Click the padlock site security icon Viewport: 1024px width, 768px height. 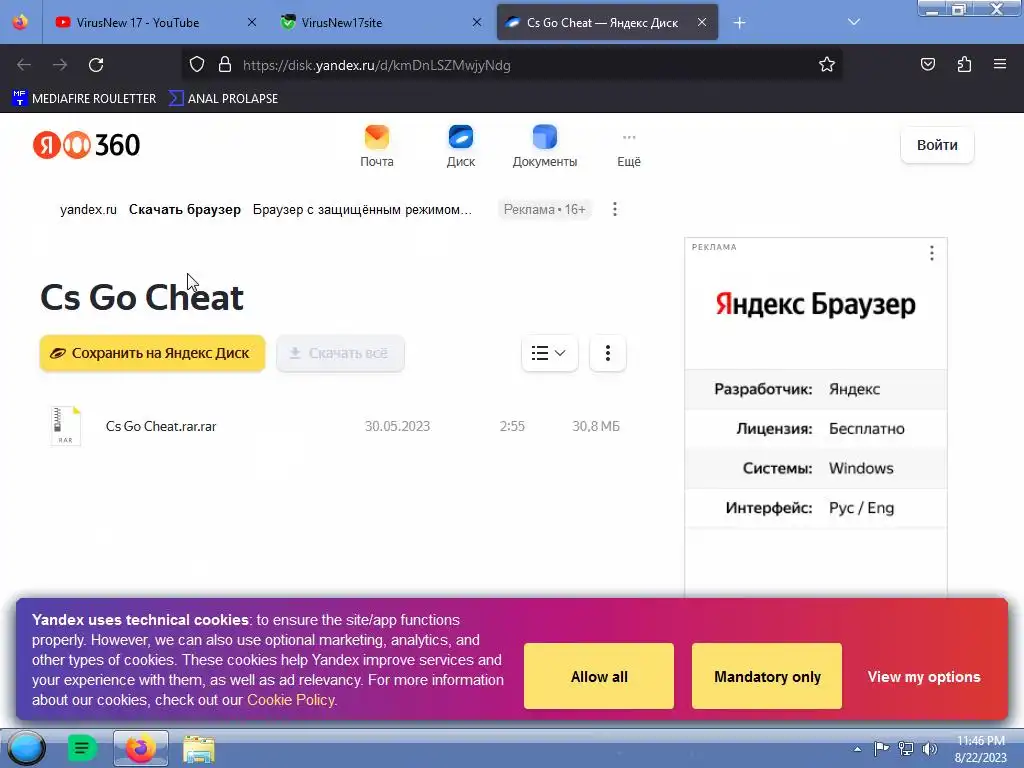click(225, 65)
